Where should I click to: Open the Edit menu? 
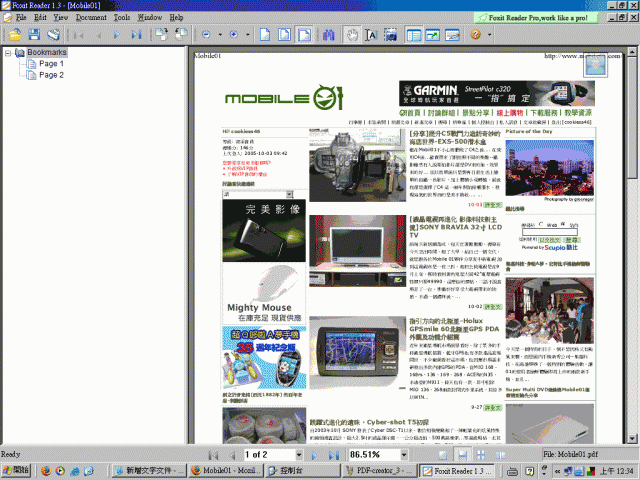(x=40, y=18)
